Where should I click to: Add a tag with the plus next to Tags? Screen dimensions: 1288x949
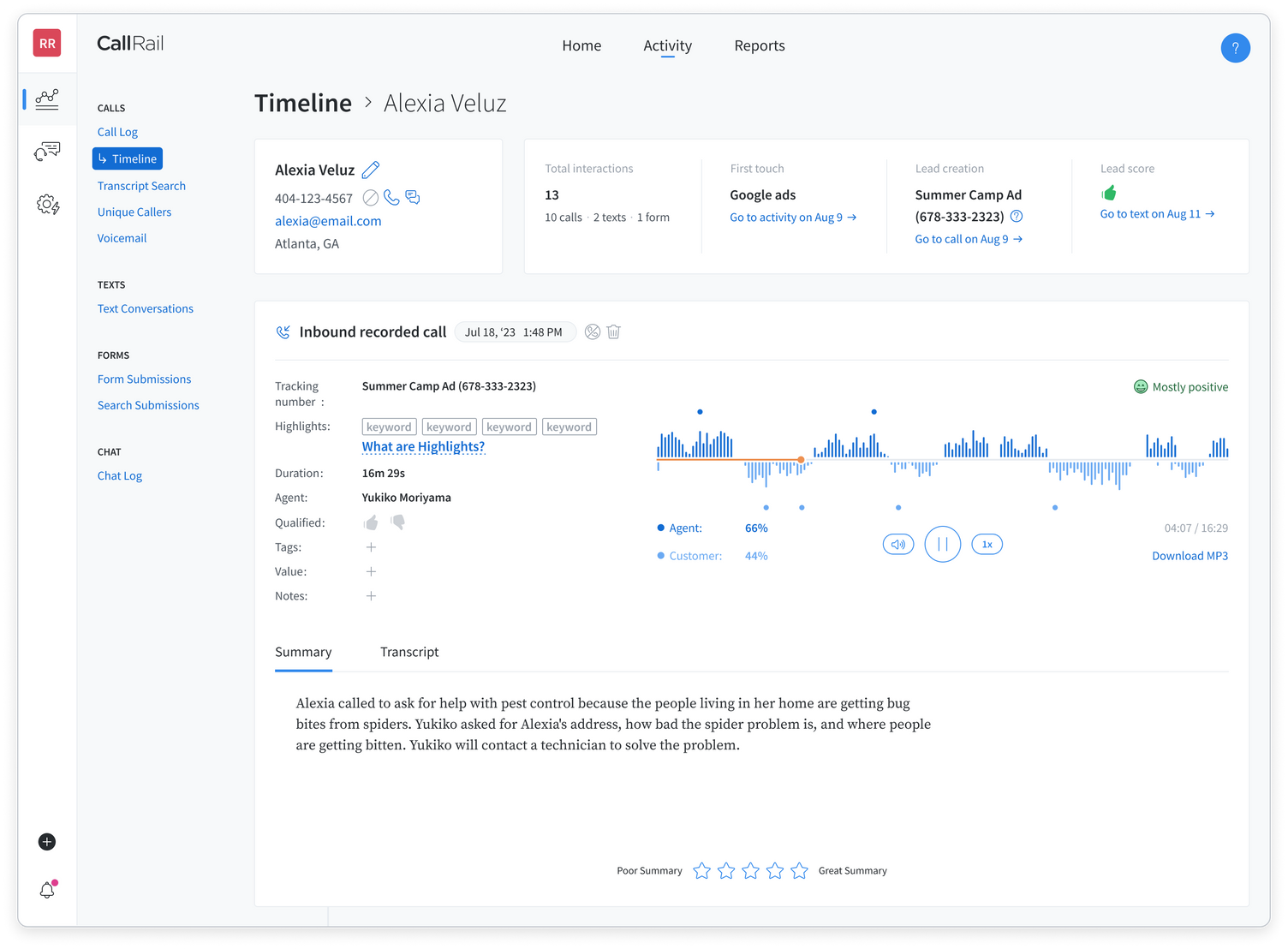371,546
